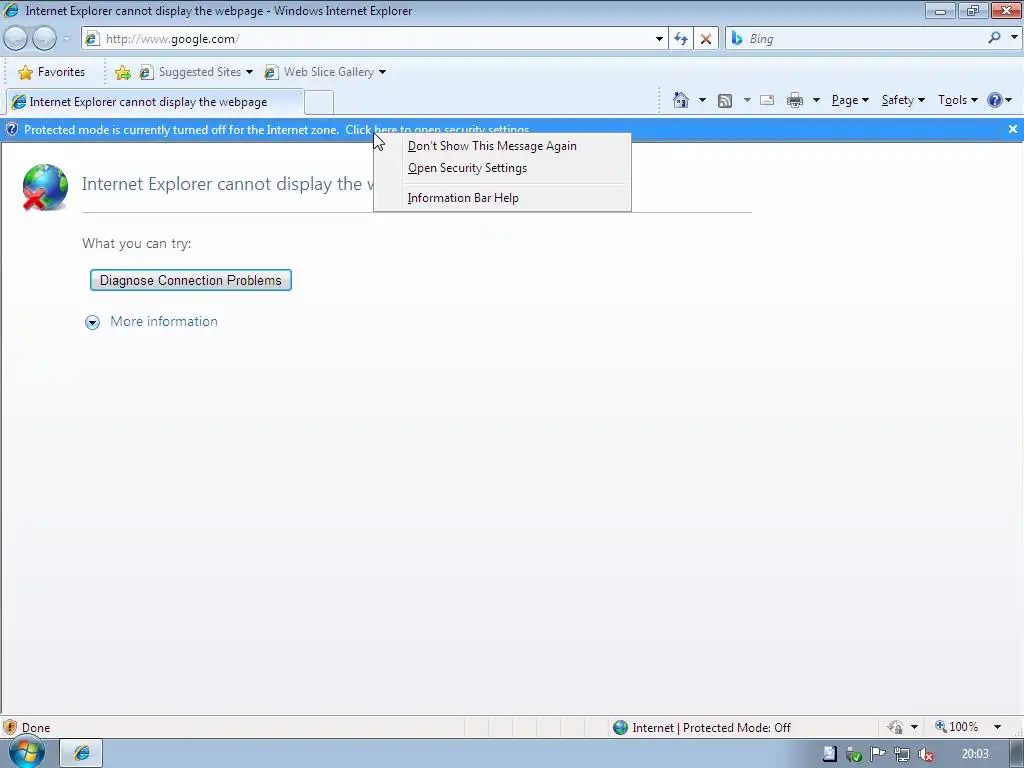Click the Done status text
Image resolution: width=1024 pixels, height=768 pixels.
36,728
